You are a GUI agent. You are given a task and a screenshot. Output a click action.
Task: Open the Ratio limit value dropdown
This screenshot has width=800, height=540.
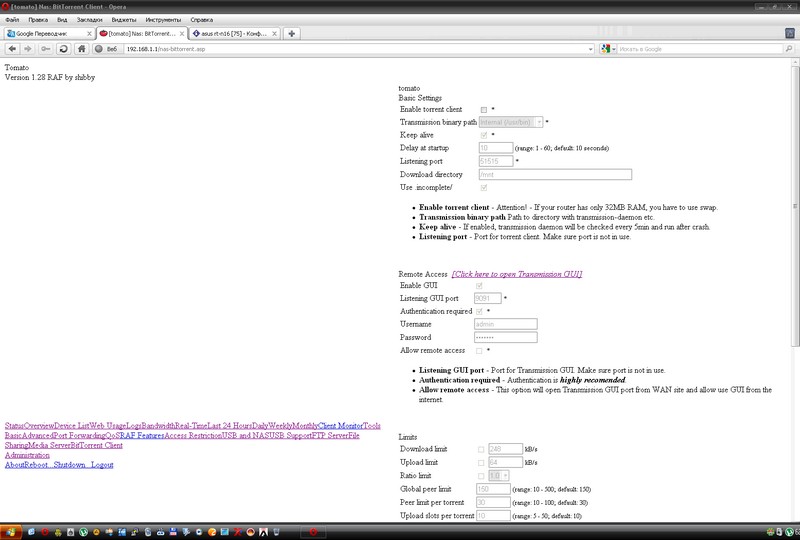(x=498, y=476)
